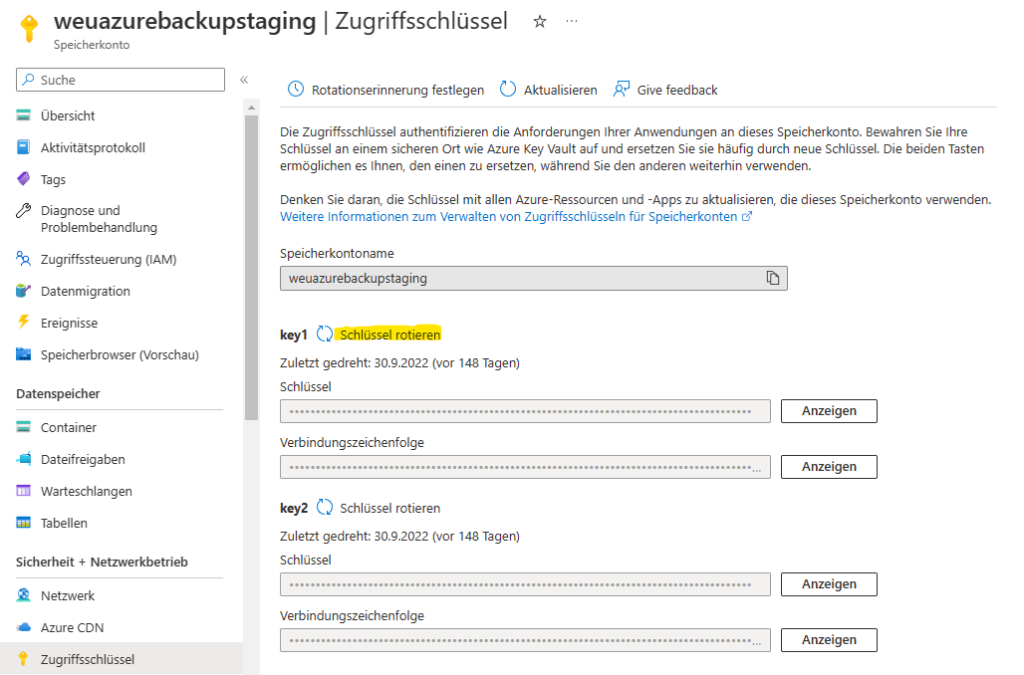Favorite this page with the star icon
Screen dimensions: 1024x675
[539, 22]
